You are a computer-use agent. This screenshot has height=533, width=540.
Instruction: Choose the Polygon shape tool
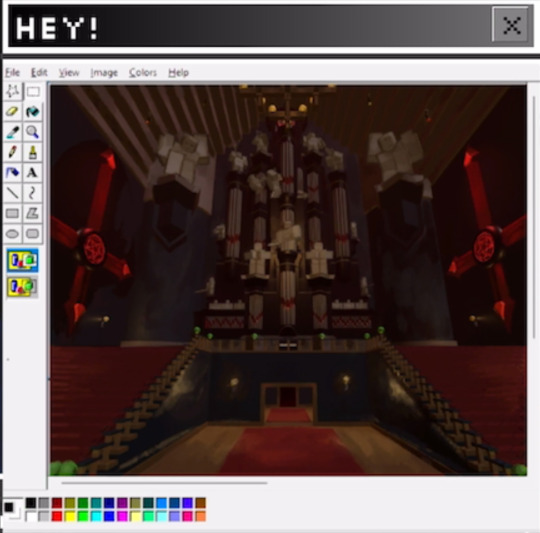33,213
